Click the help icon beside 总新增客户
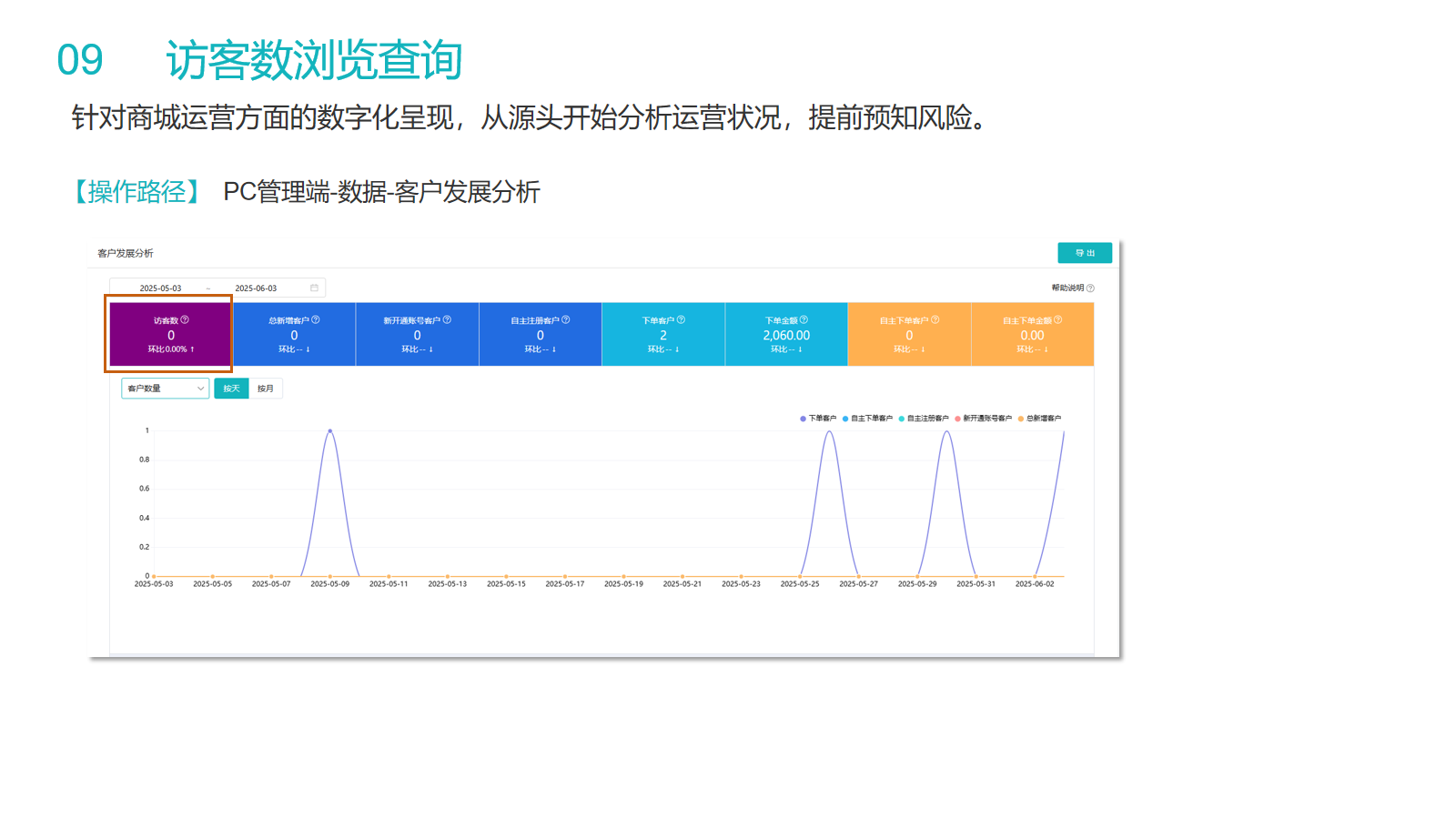The width and height of the screenshot is (1456, 819). tap(316, 319)
